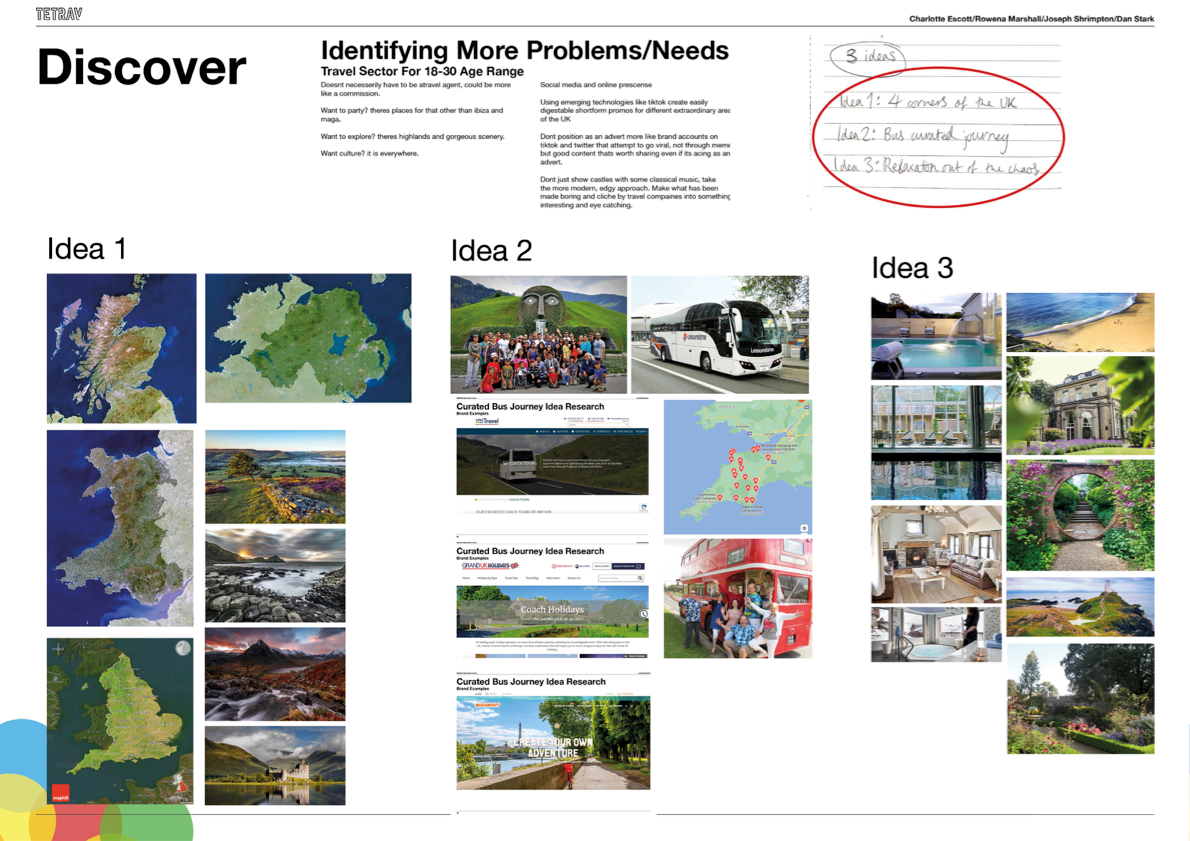Click the white Leisuretime coach photo

click(719, 334)
